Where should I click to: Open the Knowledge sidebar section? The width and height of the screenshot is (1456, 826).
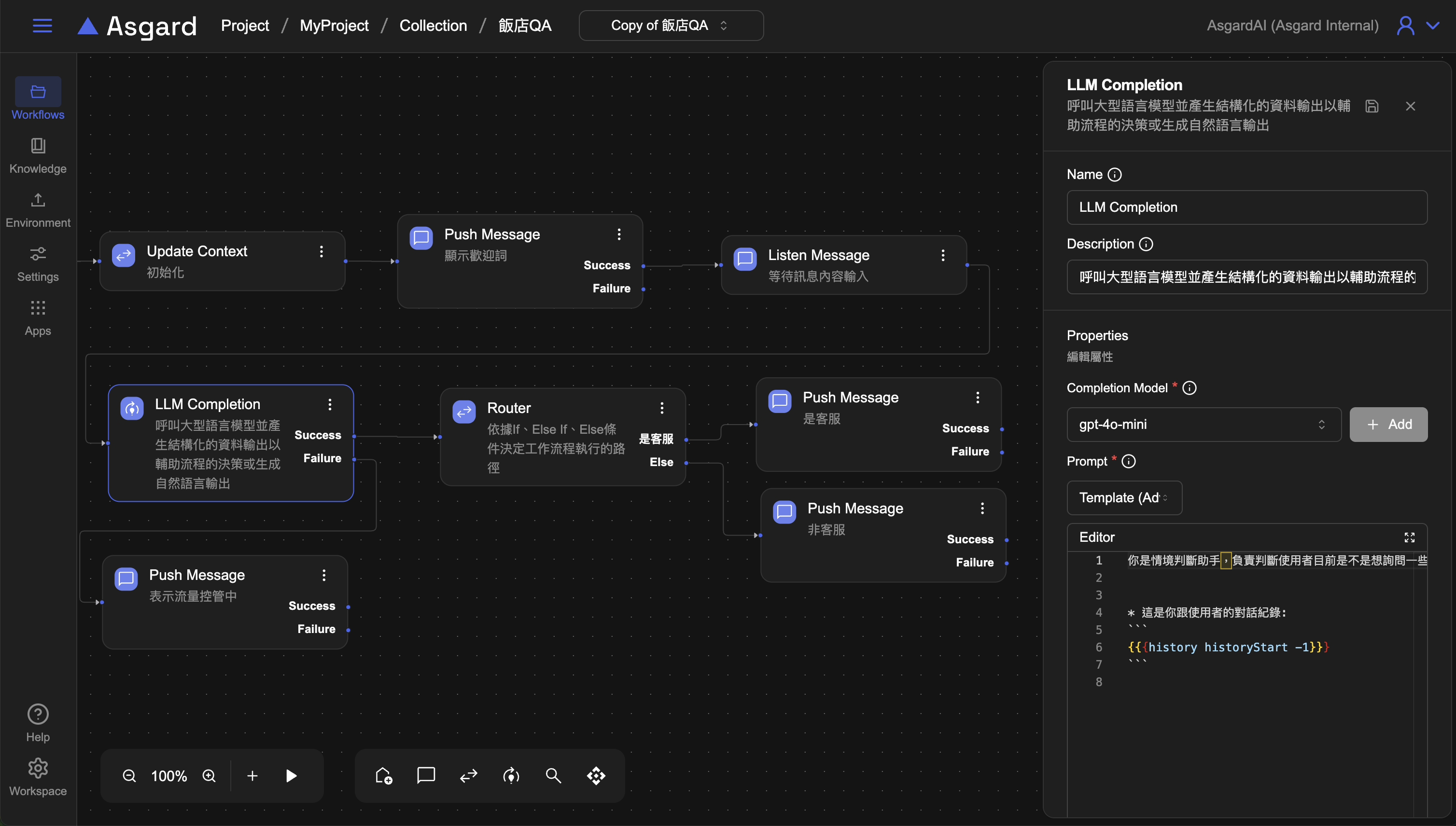coord(38,155)
